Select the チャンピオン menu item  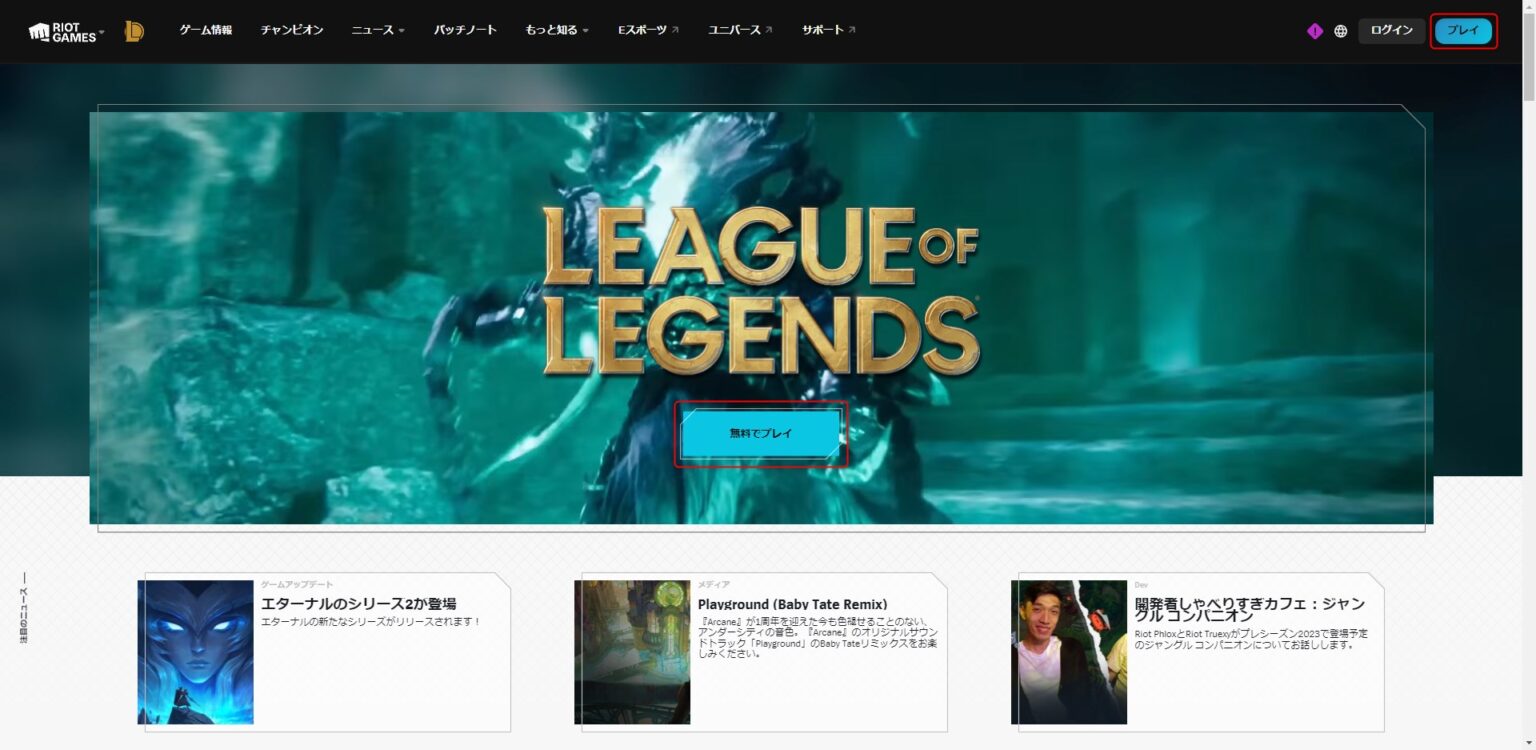[x=292, y=29]
